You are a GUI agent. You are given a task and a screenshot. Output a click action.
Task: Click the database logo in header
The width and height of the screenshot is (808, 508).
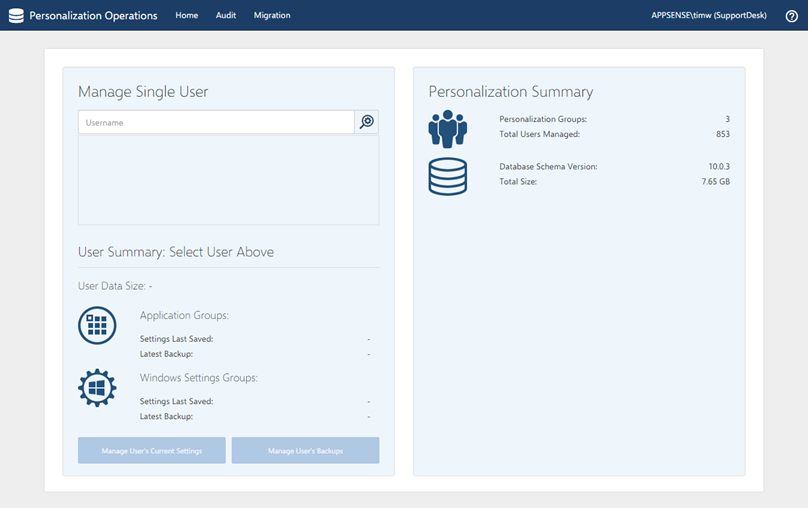click(x=16, y=16)
